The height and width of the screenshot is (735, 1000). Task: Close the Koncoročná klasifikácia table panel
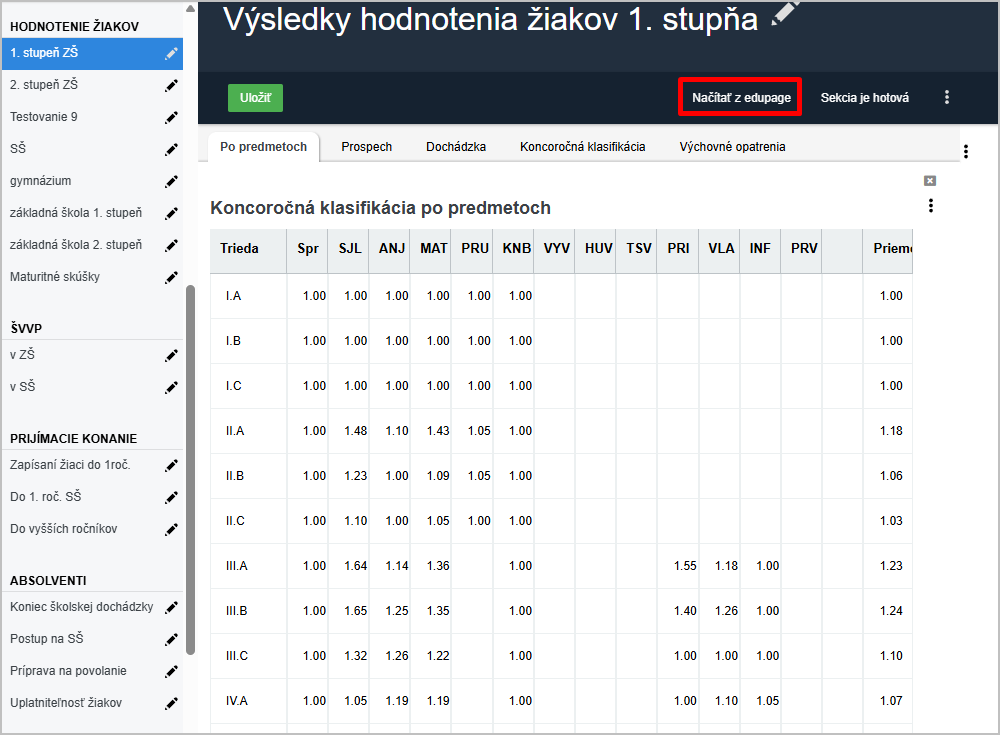pyautogui.click(x=930, y=181)
